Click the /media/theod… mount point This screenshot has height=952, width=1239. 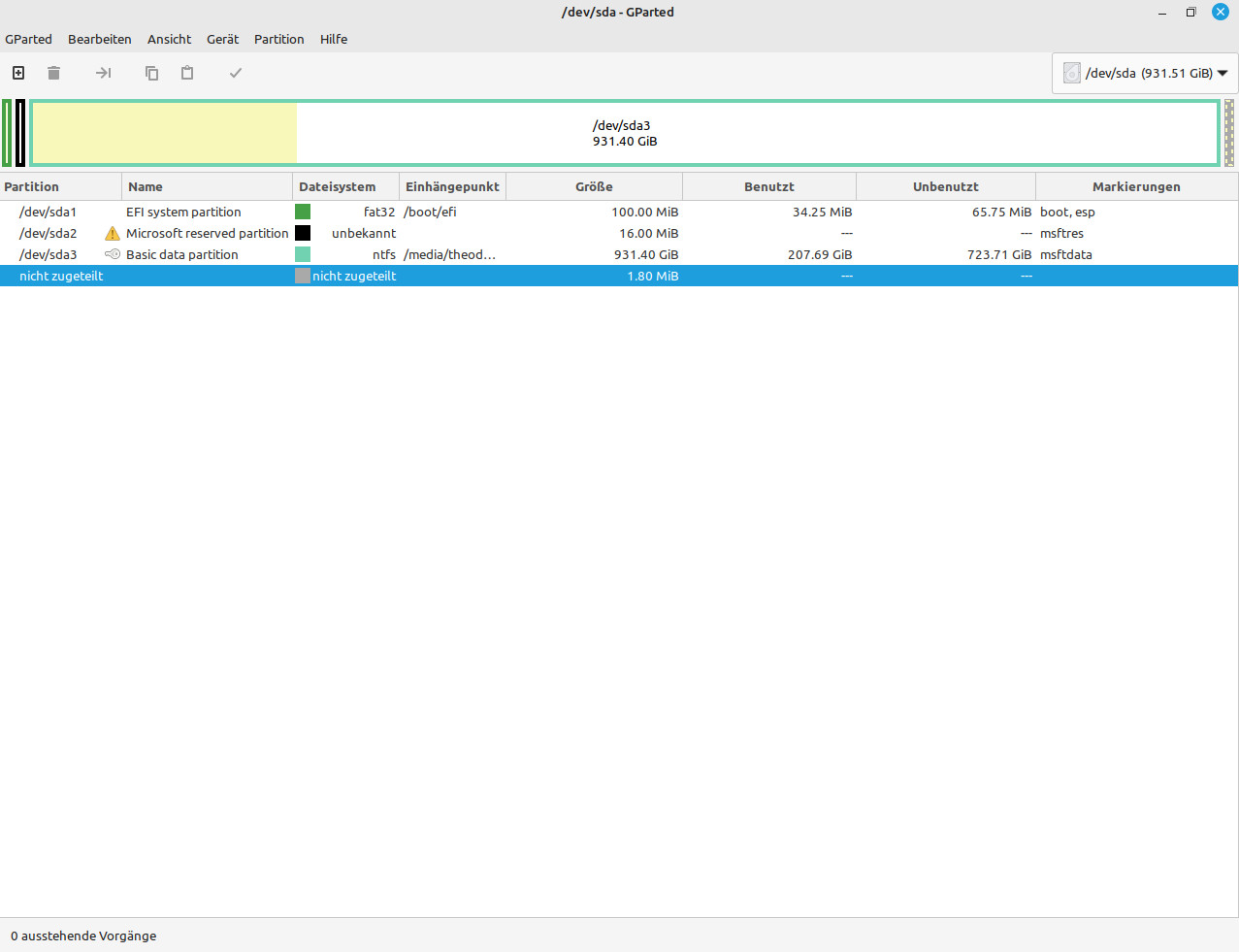[450, 254]
